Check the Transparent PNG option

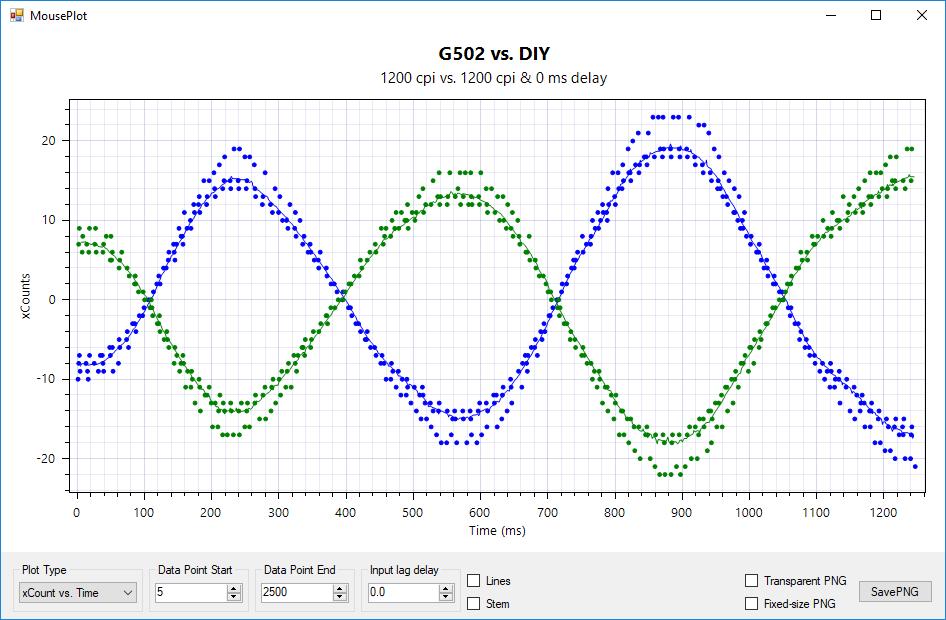point(751,581)
